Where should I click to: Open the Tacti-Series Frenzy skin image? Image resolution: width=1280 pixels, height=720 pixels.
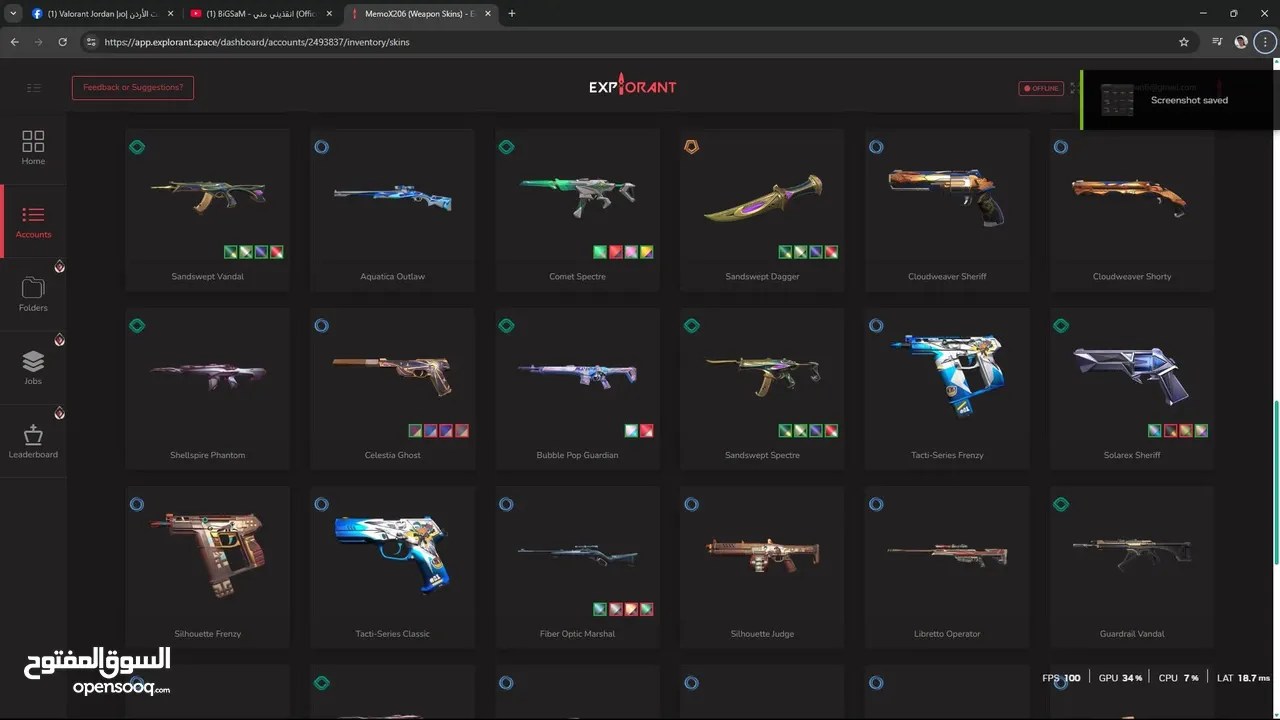click(946, 375)
